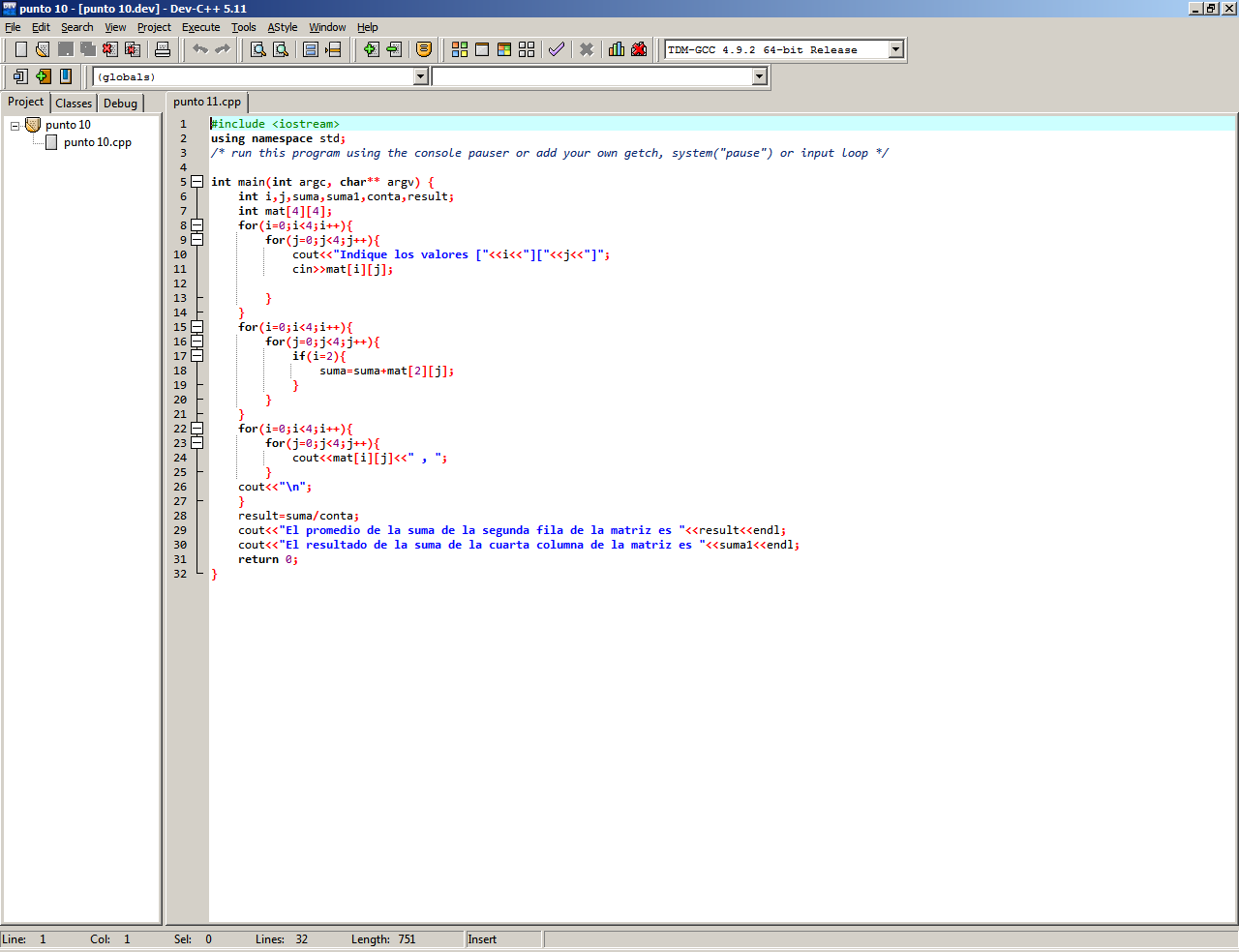Toggle the fold marker on line 15
1239x952 pixels.
pos(197,327)
